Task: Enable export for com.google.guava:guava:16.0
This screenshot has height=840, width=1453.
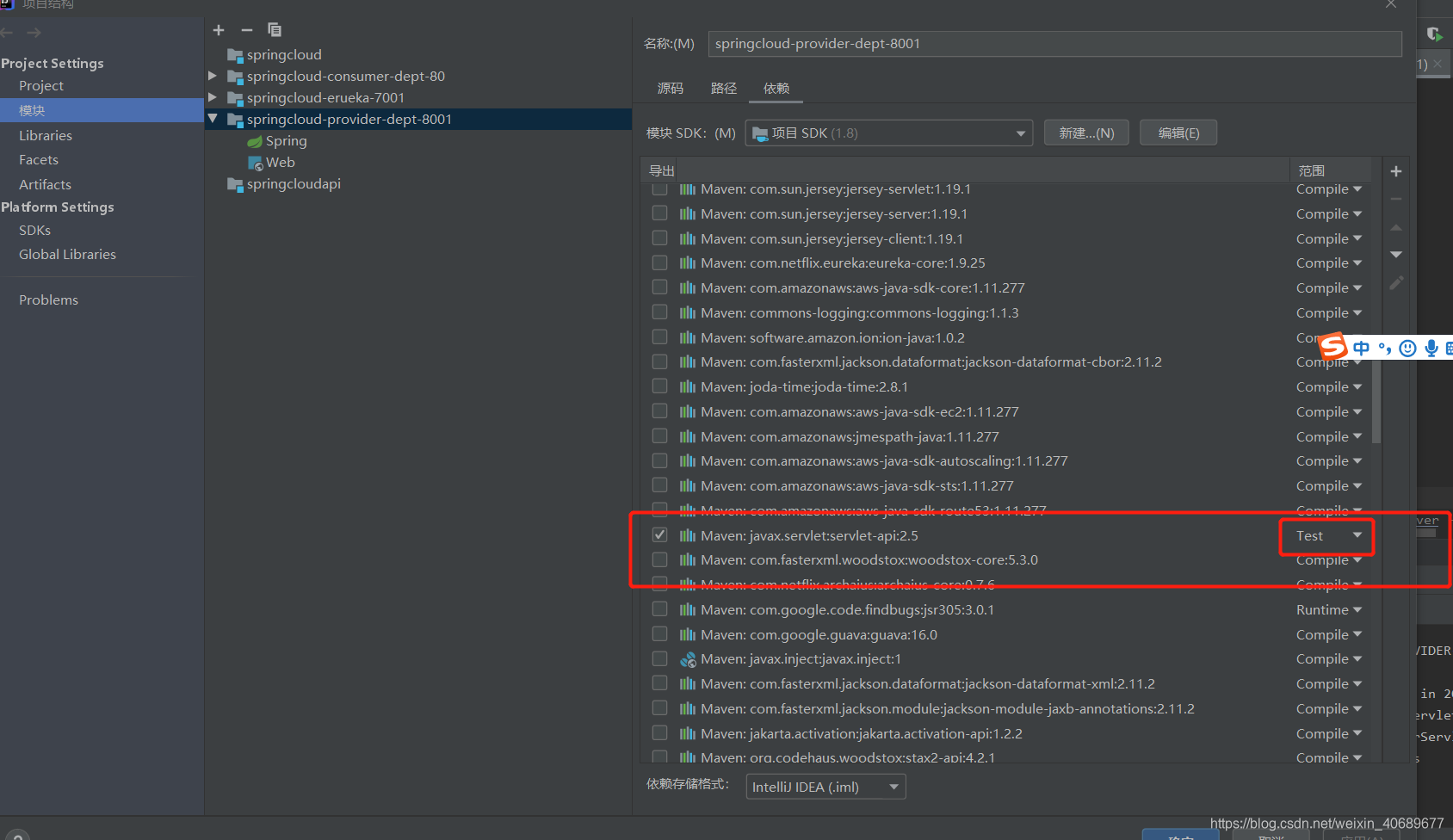Action: point(659,633)
